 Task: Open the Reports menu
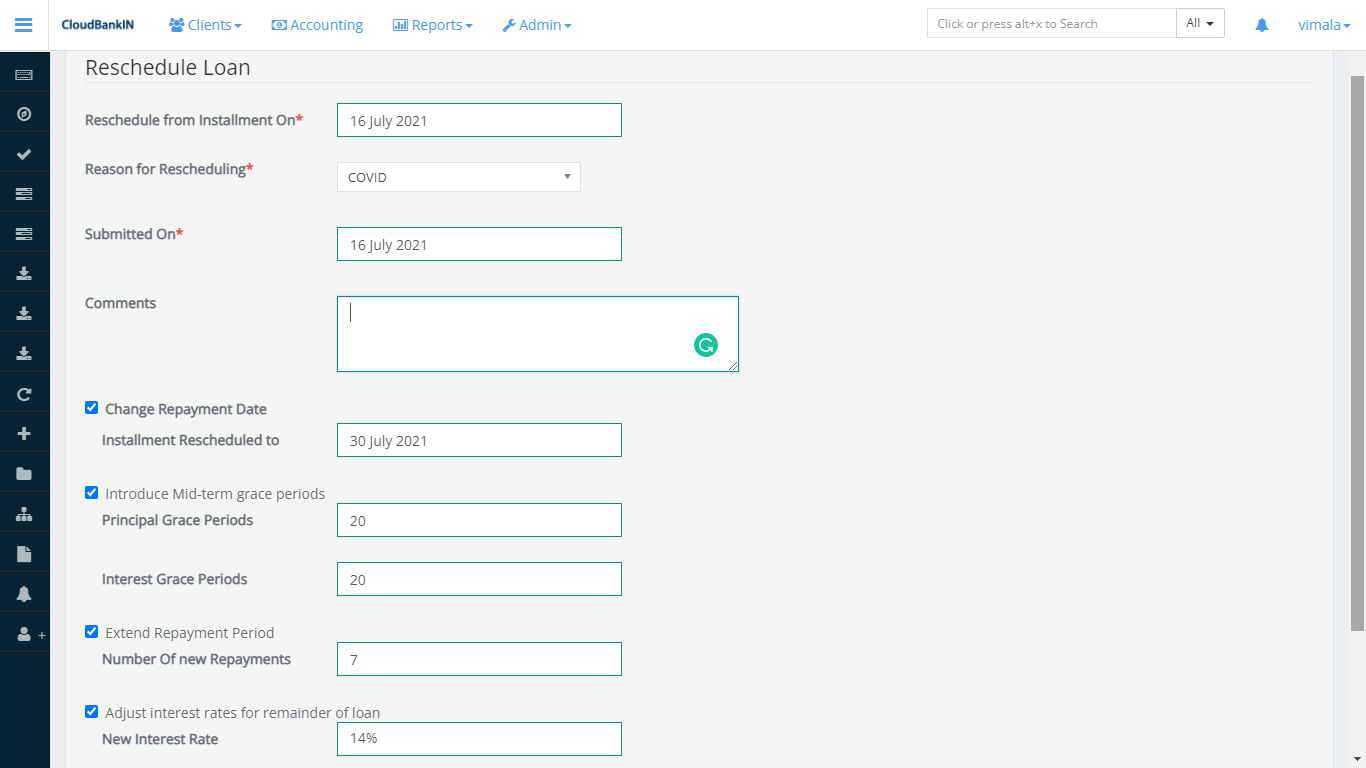[x=433, y=25]
